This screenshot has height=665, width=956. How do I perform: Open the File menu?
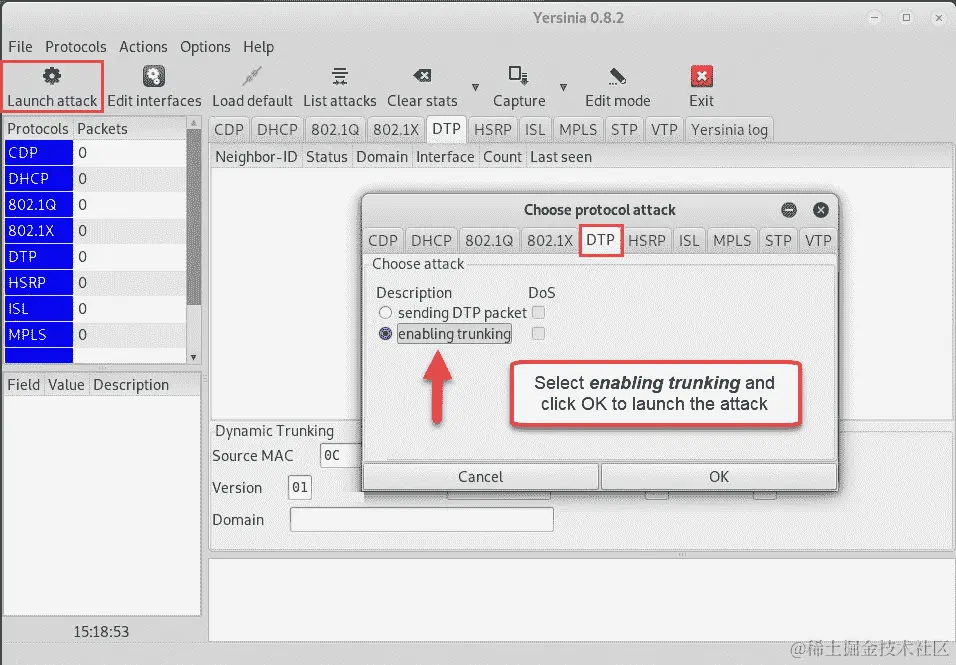(x=20, y=47)
